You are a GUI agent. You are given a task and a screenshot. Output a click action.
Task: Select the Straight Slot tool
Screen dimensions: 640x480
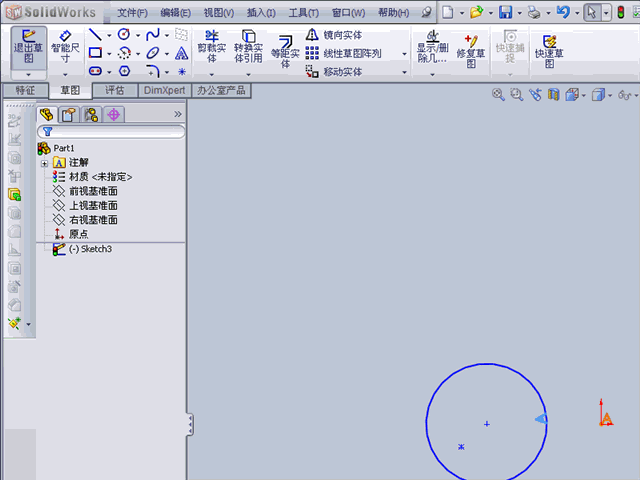pos(95,71)
